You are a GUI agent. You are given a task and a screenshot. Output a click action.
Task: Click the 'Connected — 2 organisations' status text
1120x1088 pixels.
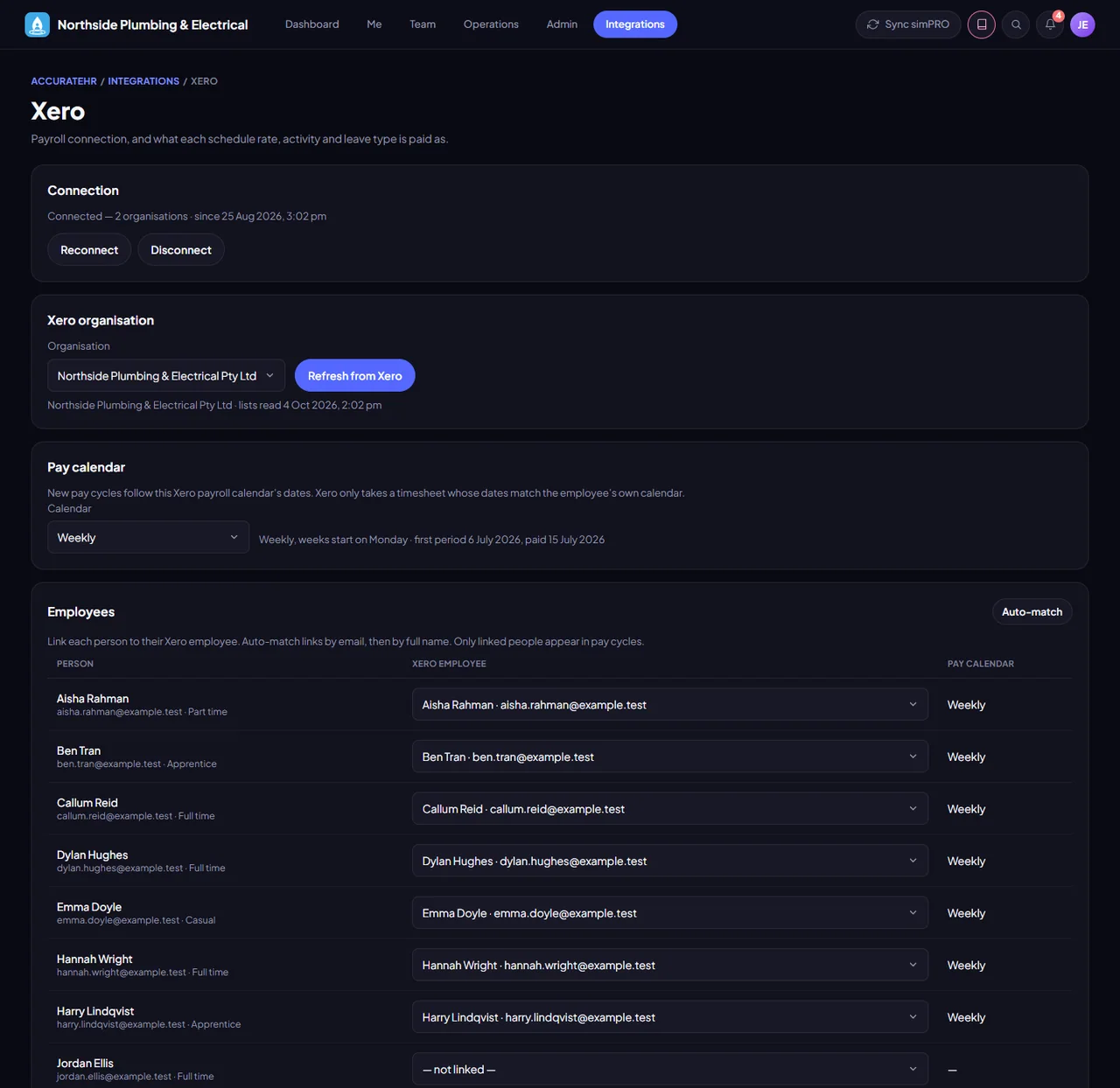[117, 216]
